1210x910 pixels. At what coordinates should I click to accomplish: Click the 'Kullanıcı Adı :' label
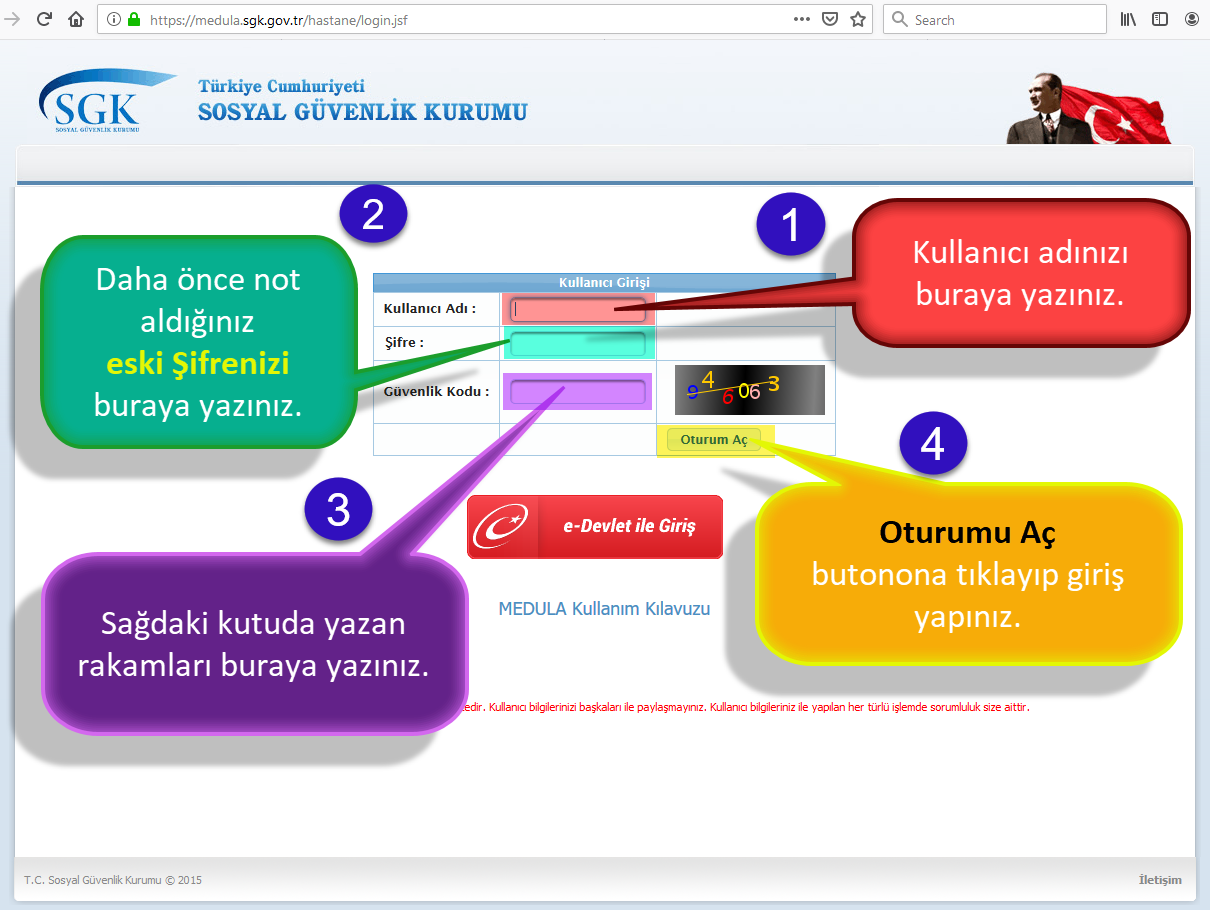(430, 309)
